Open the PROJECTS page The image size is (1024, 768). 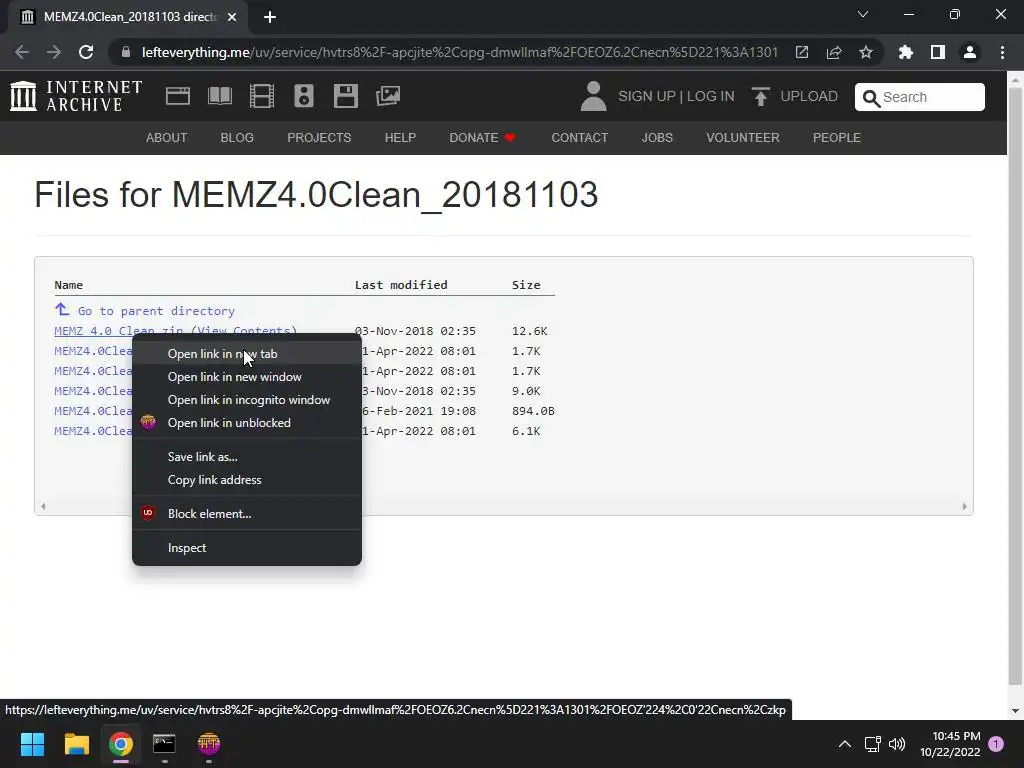319,138
